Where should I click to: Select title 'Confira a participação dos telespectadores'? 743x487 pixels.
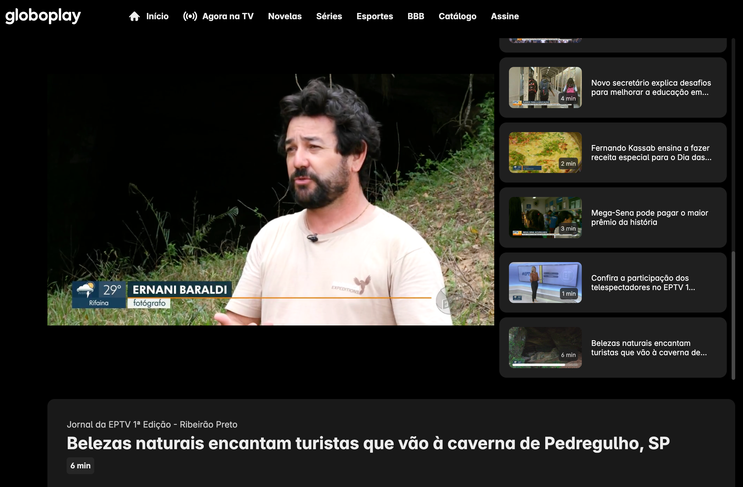[643, 282]
